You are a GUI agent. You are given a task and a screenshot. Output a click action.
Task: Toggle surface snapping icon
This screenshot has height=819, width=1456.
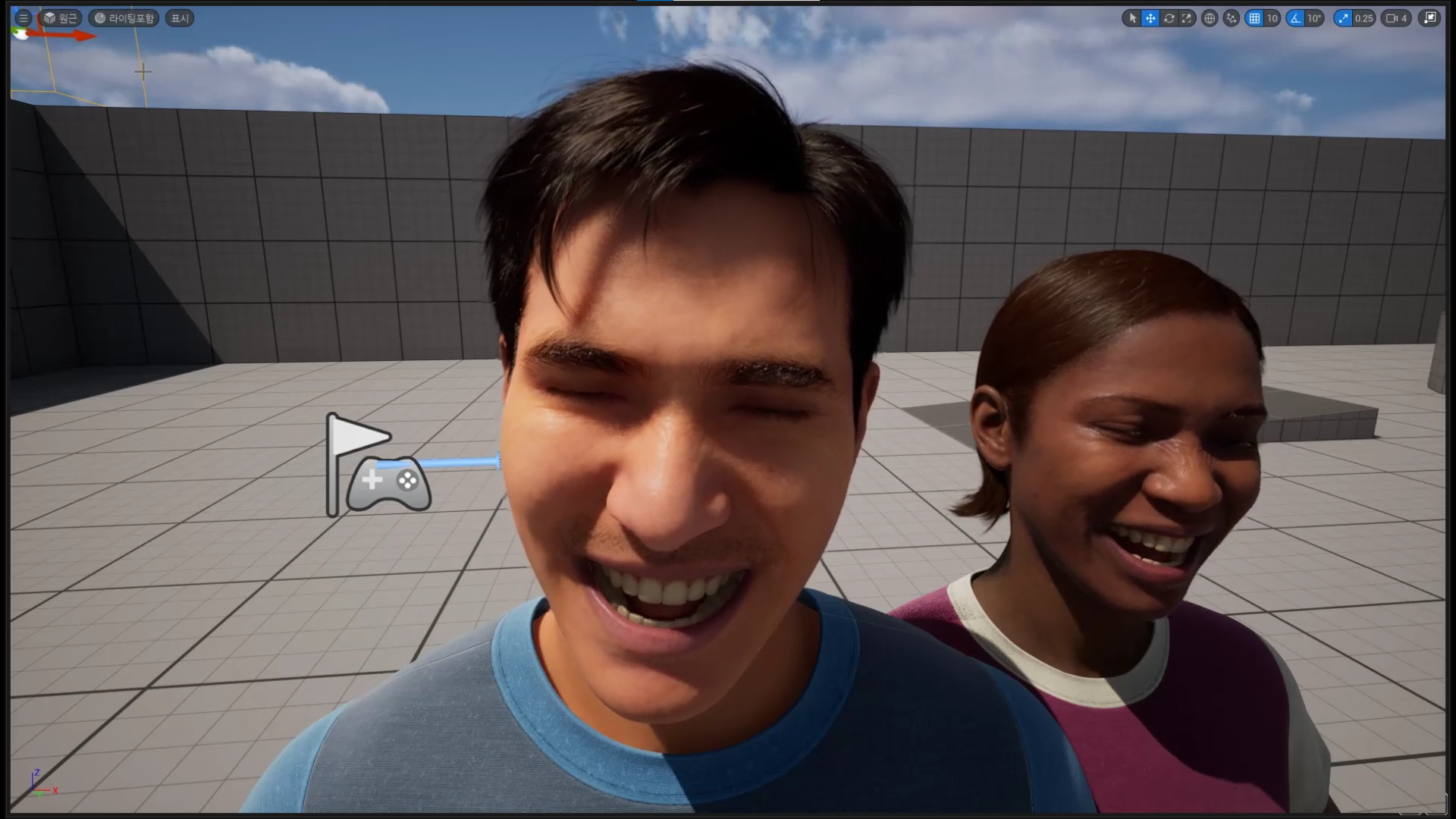[1232, 18]
